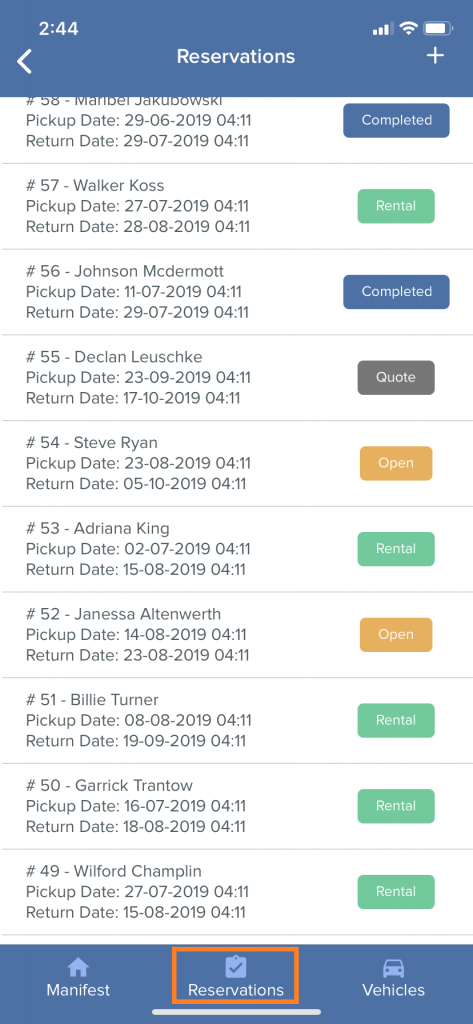Tap Open badge for Steve Ryan

tap(396, 463)
